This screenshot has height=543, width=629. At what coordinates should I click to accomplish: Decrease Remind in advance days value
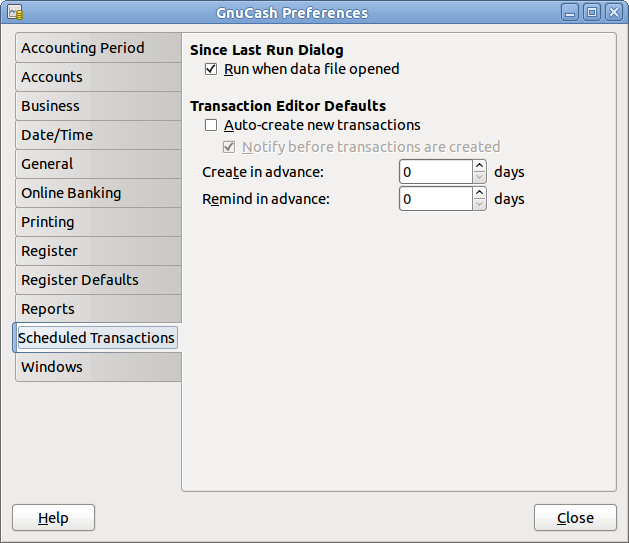coord(479,205)
